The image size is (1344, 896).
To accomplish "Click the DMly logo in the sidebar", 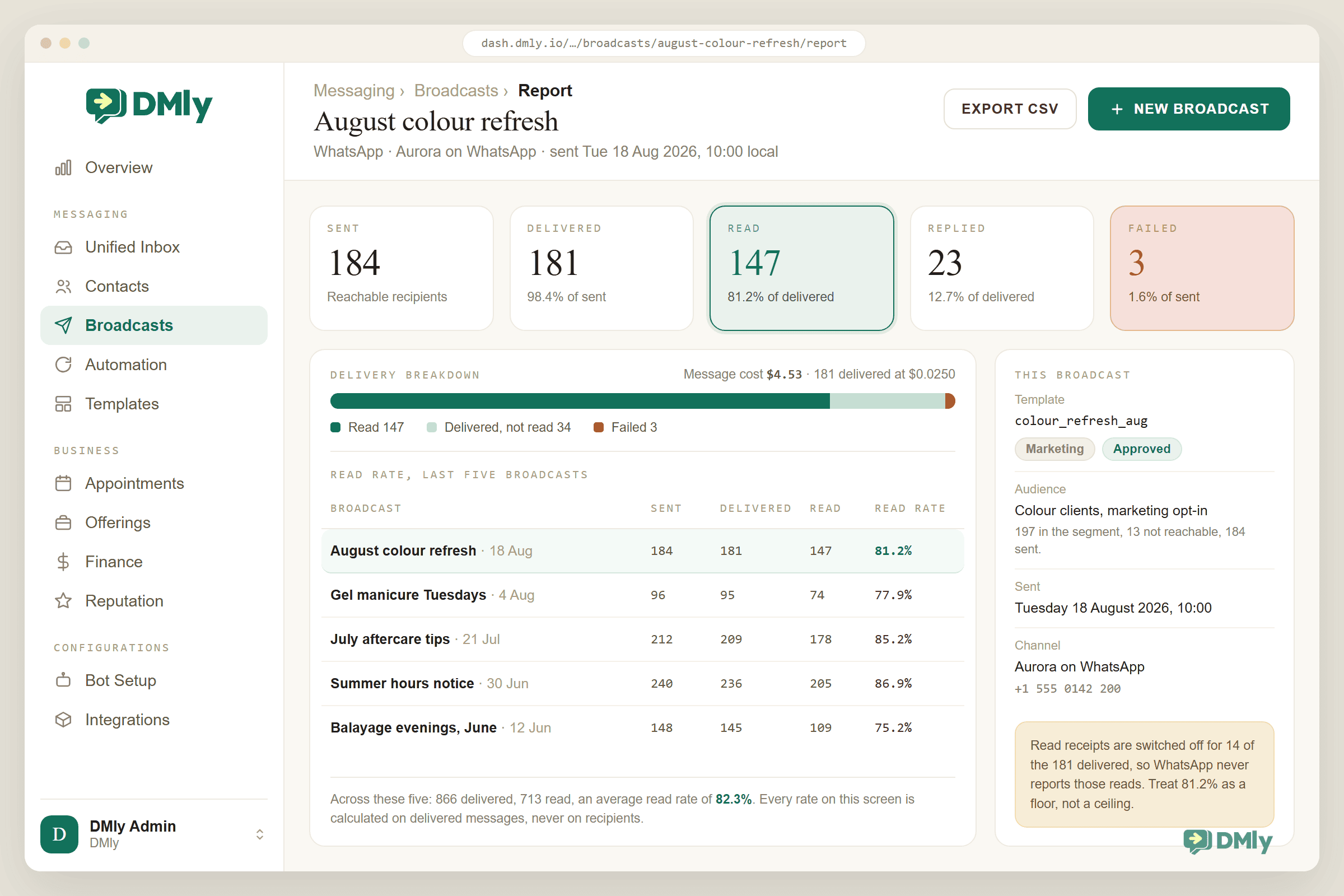I will point(149,105).
